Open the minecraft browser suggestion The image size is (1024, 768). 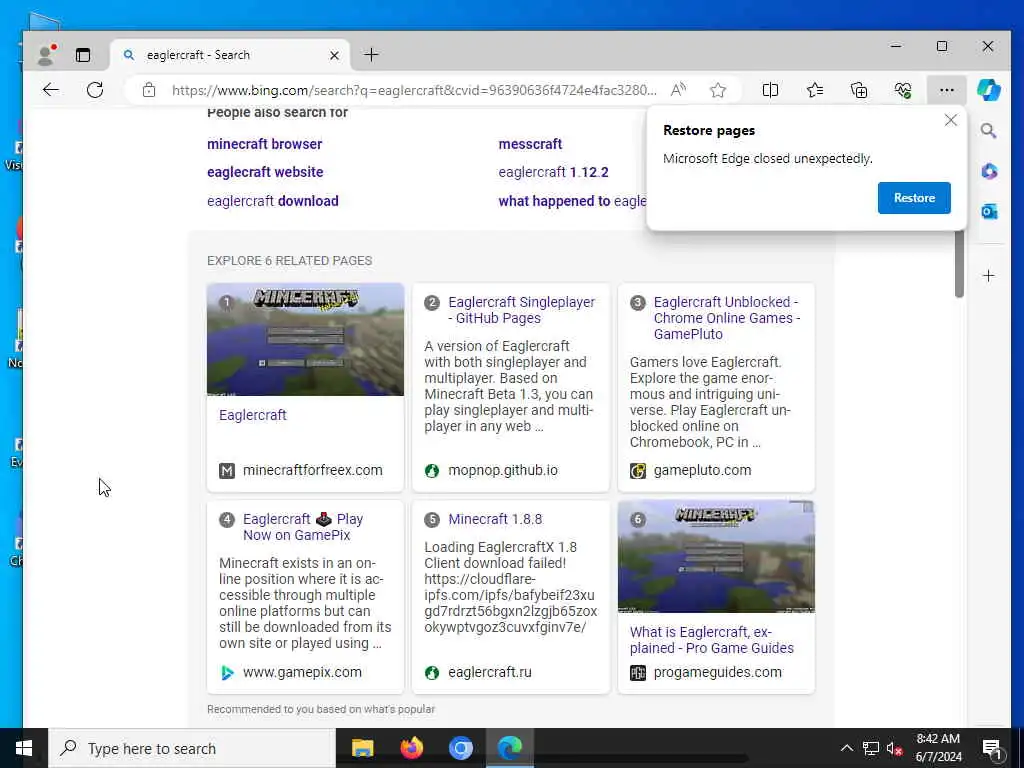coord(264,144)
